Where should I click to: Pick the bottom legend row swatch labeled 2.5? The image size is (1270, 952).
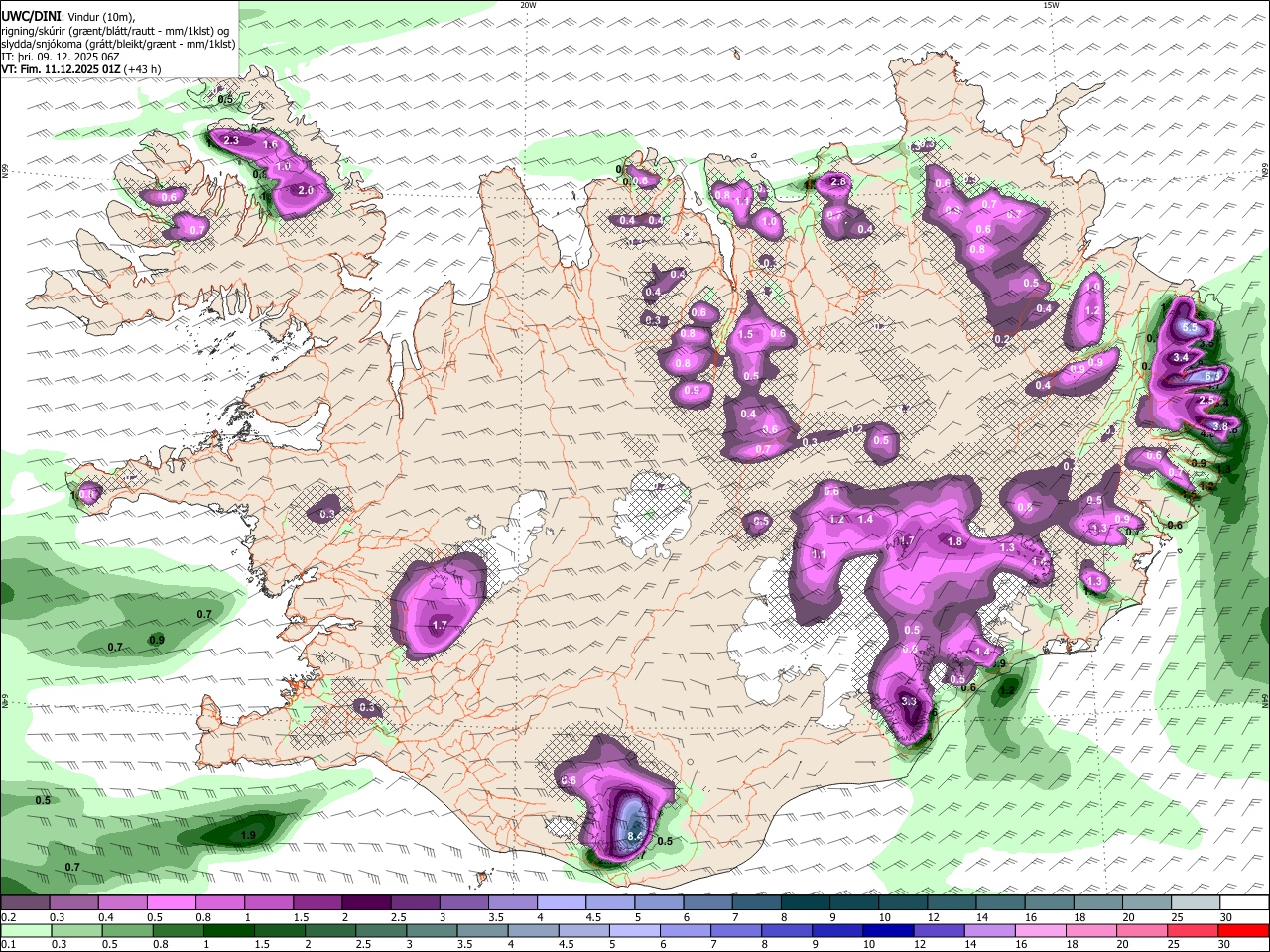381,931
